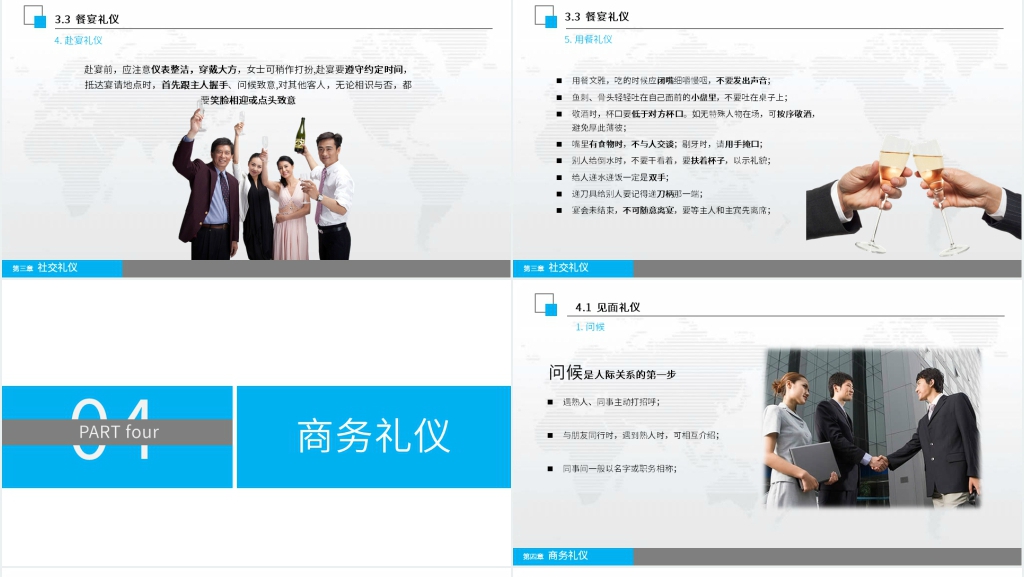Click the square logo icon on the "4.1 见面礼仪" slide
Image resolution: width=1024 pixels, height=577 pixels.
546,302
